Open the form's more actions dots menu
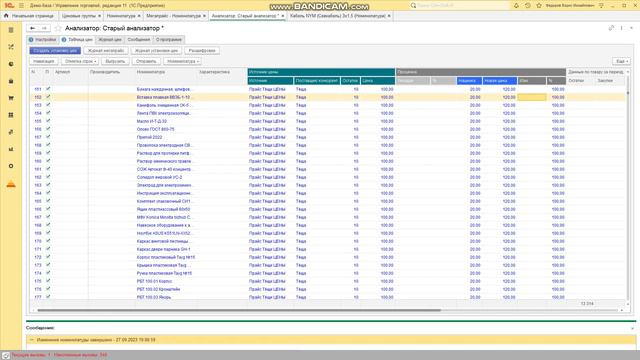The image size is (640, 360). [x=622, y=28]
